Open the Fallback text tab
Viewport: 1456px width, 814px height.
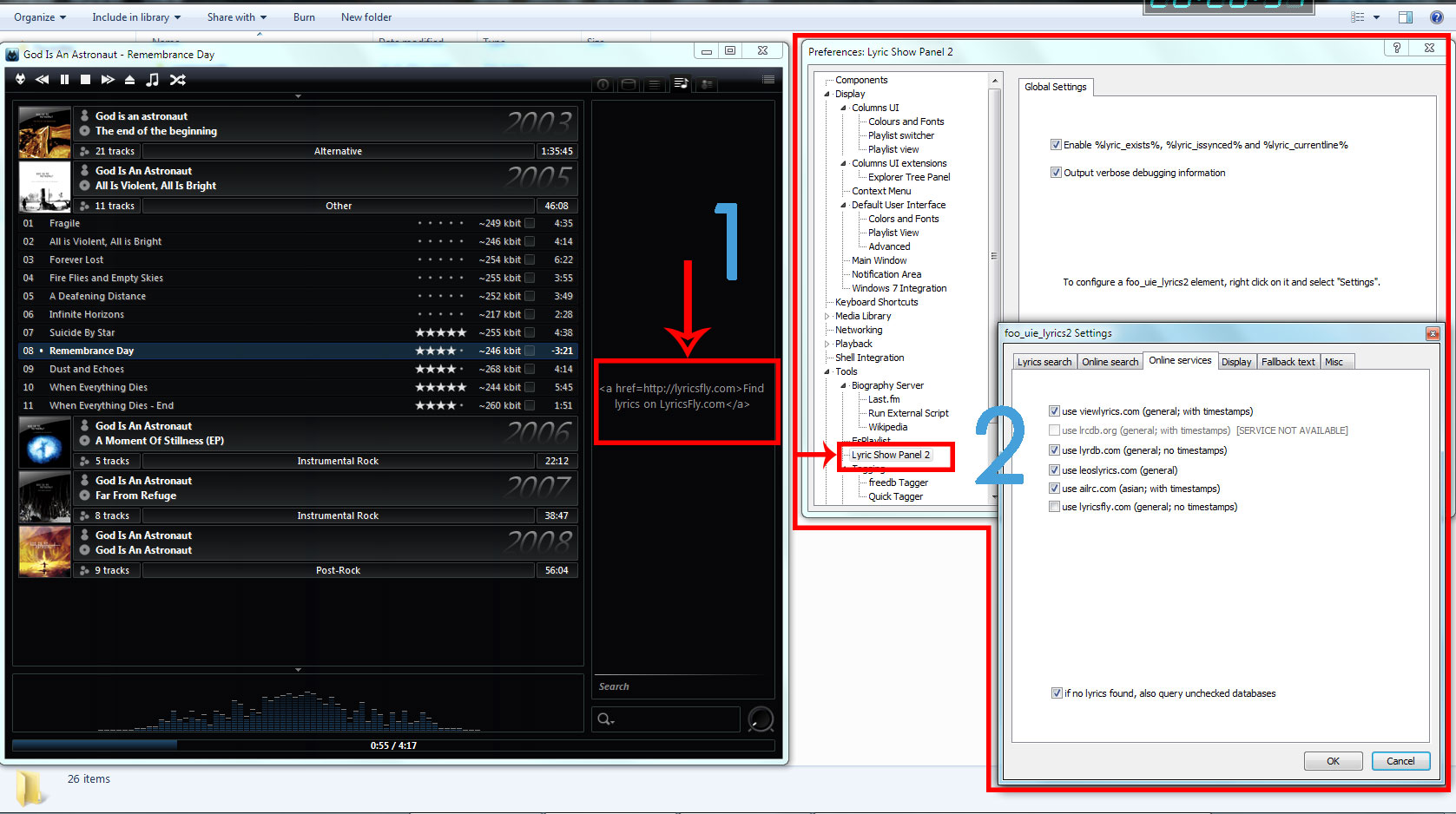pos(1288,362)
